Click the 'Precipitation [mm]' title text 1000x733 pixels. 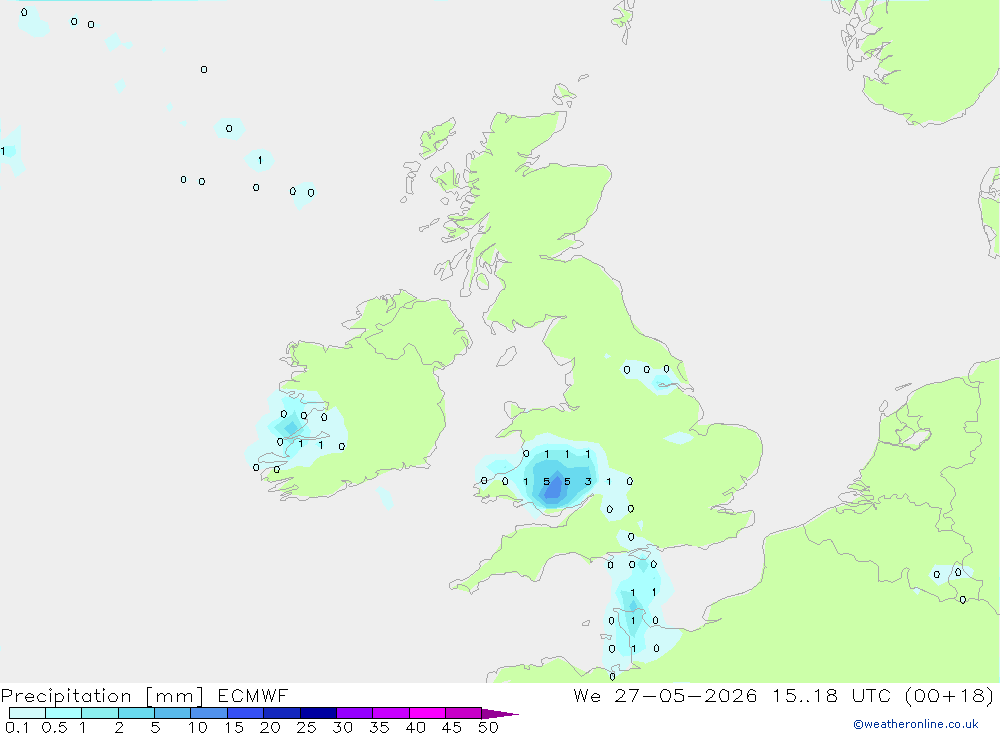point(102,696)
